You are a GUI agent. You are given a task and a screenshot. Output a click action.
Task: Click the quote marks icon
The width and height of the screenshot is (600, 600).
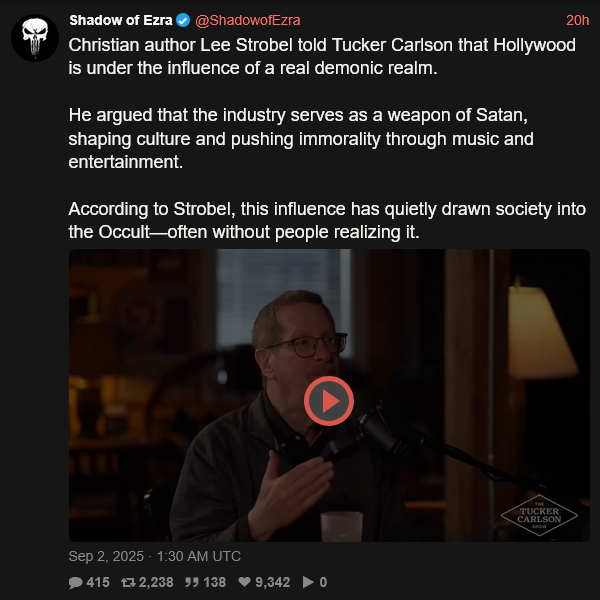point(192,582)
